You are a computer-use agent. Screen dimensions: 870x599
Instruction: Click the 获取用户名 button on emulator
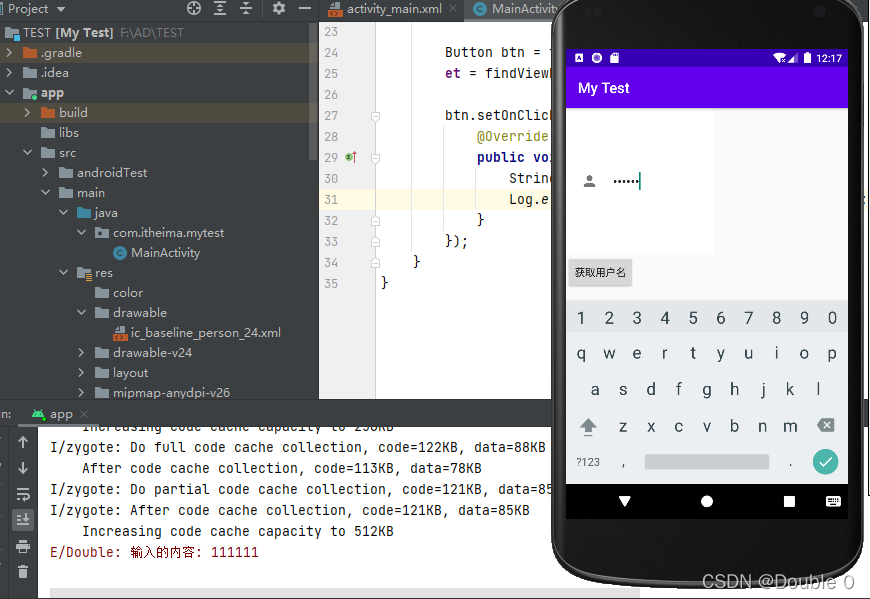pyautogui.click(x=600, y=272)
